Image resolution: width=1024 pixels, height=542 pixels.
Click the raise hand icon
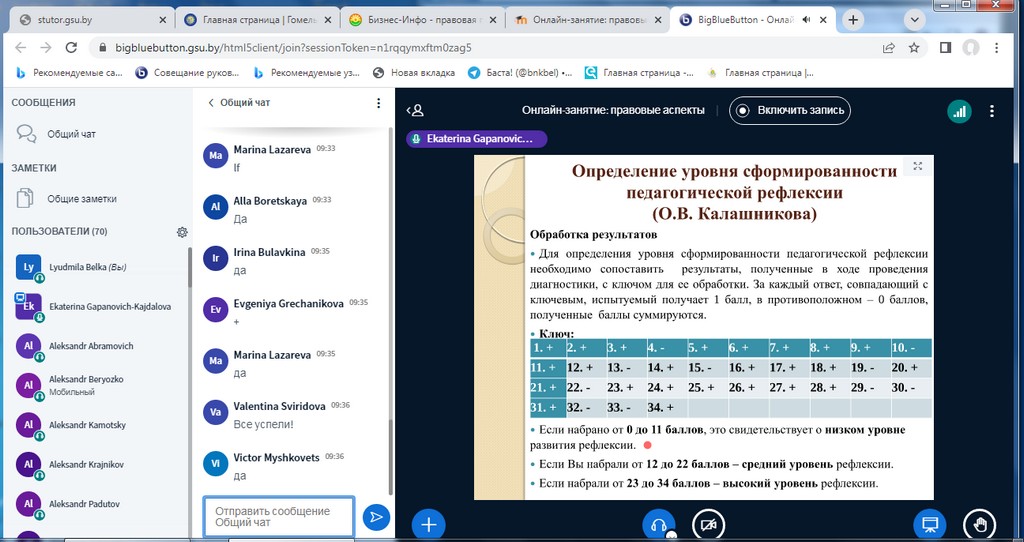coord(979,523)
